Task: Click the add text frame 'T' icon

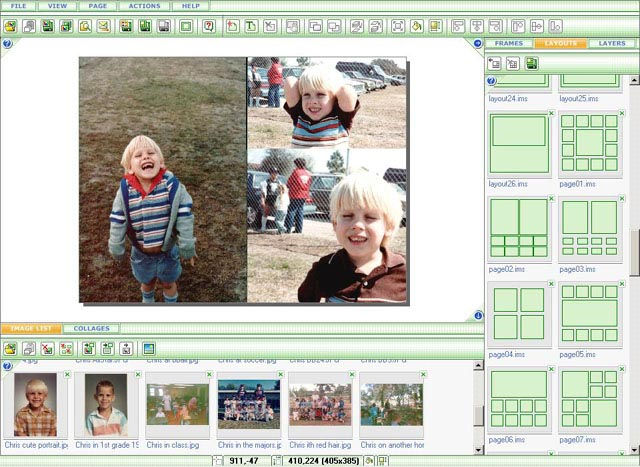Action: [x=251, y=27]
